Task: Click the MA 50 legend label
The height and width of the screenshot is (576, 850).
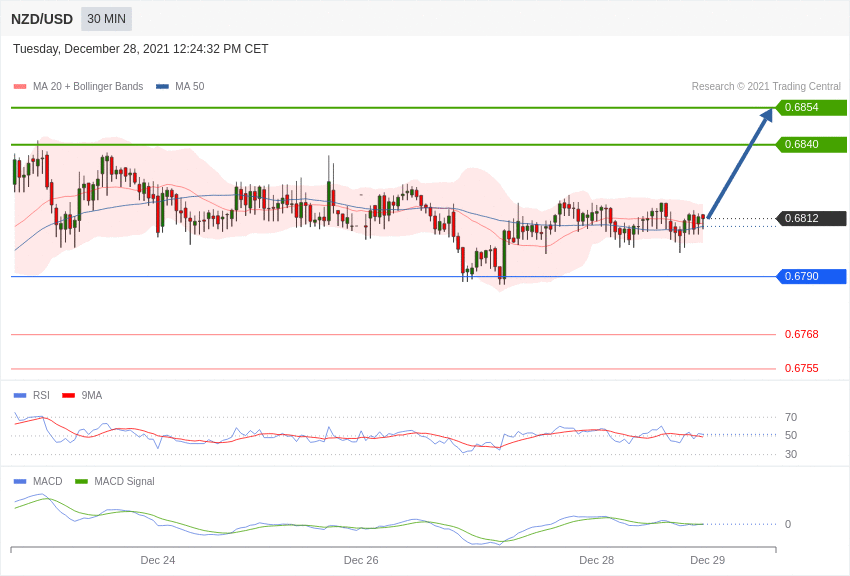Action: [190, 86]
